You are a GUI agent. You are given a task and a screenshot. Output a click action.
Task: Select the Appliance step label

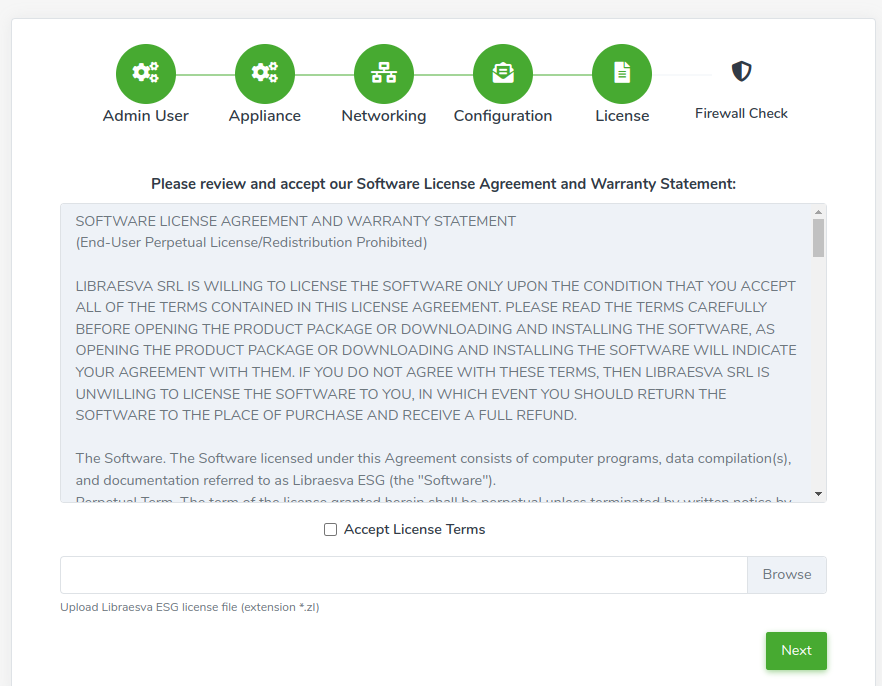265,116
